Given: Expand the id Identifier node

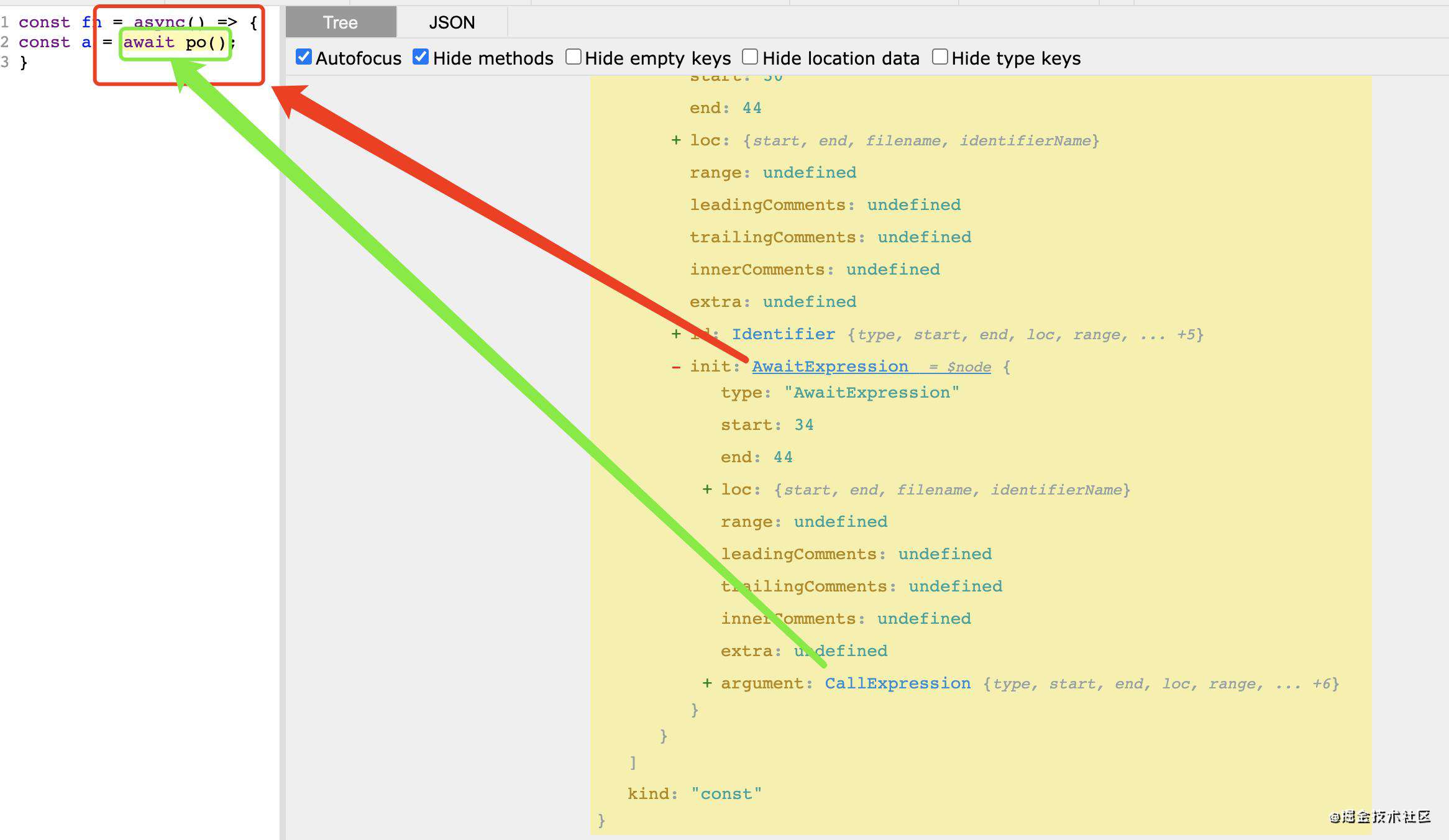Looking at the screenshot, I should click(x=676, y=334).
